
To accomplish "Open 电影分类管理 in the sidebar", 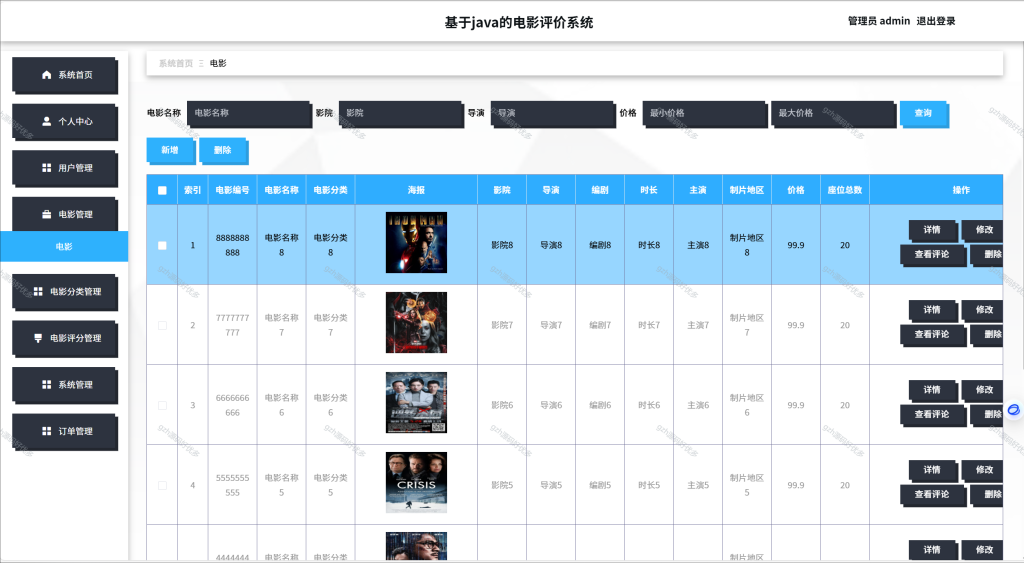I will pos(65,292).
